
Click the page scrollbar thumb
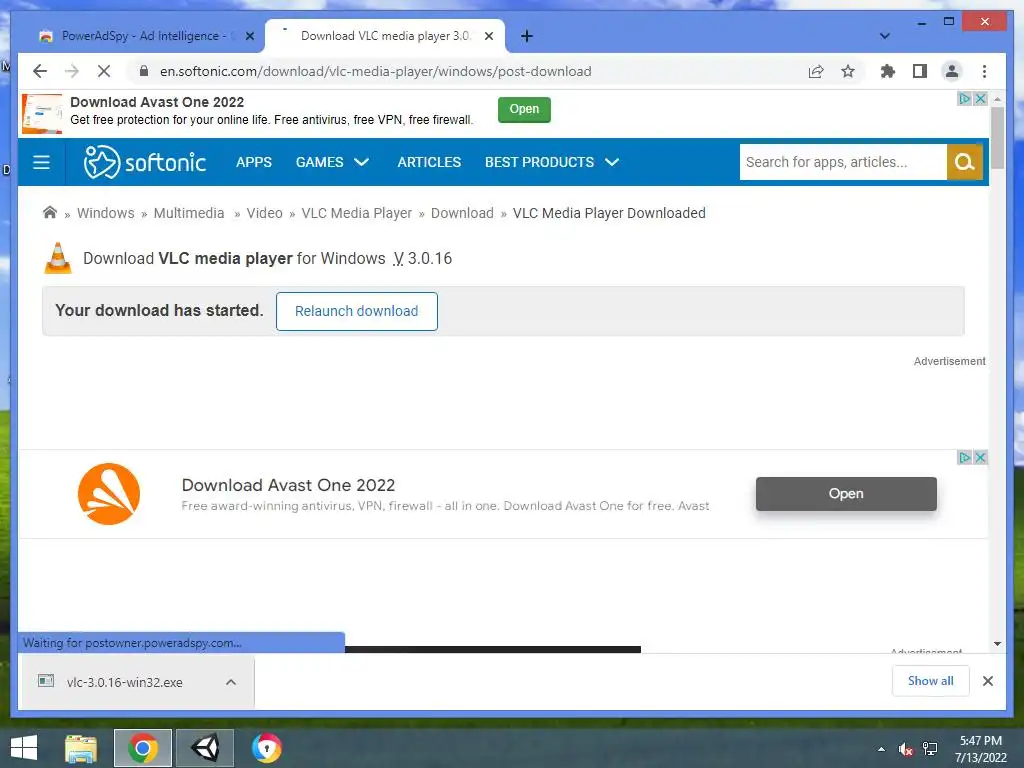tap(997, 137)
